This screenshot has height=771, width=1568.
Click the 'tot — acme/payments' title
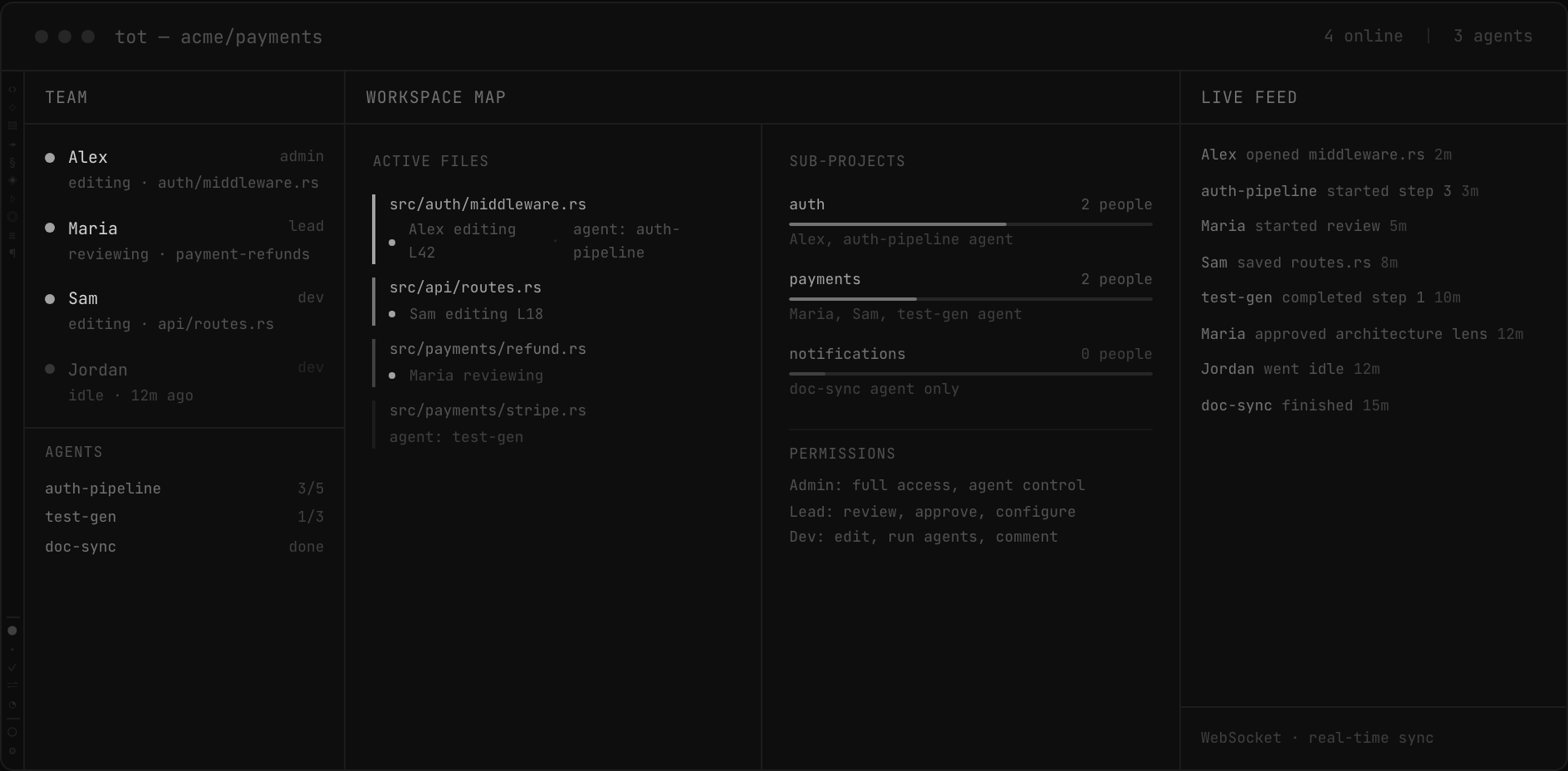coord(218,37)
